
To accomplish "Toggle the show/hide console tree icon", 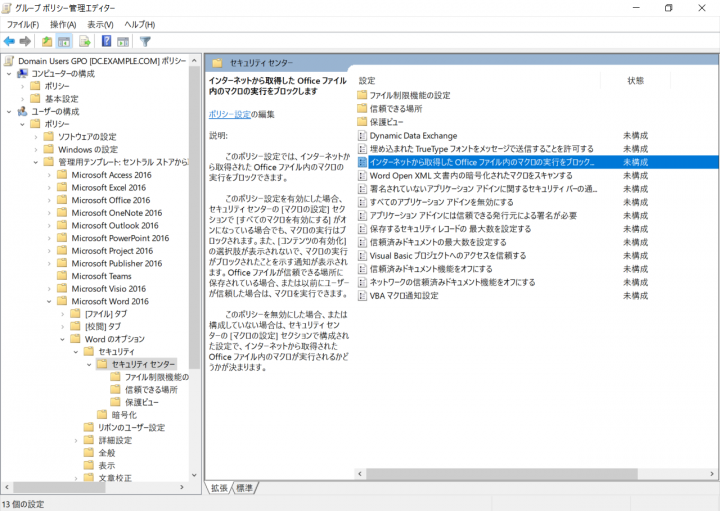I will point(64,41).
